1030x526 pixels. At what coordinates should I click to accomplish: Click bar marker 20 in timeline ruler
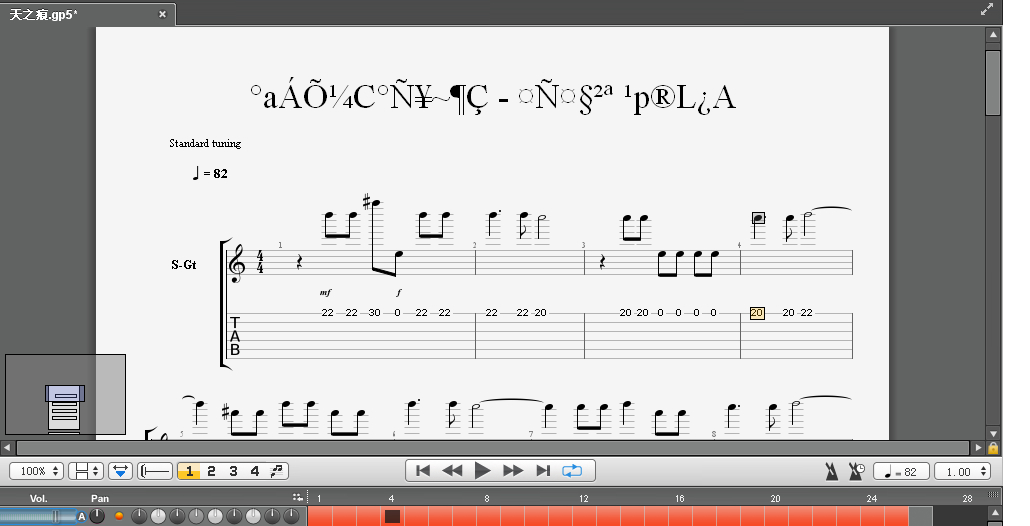pos(775,498)
